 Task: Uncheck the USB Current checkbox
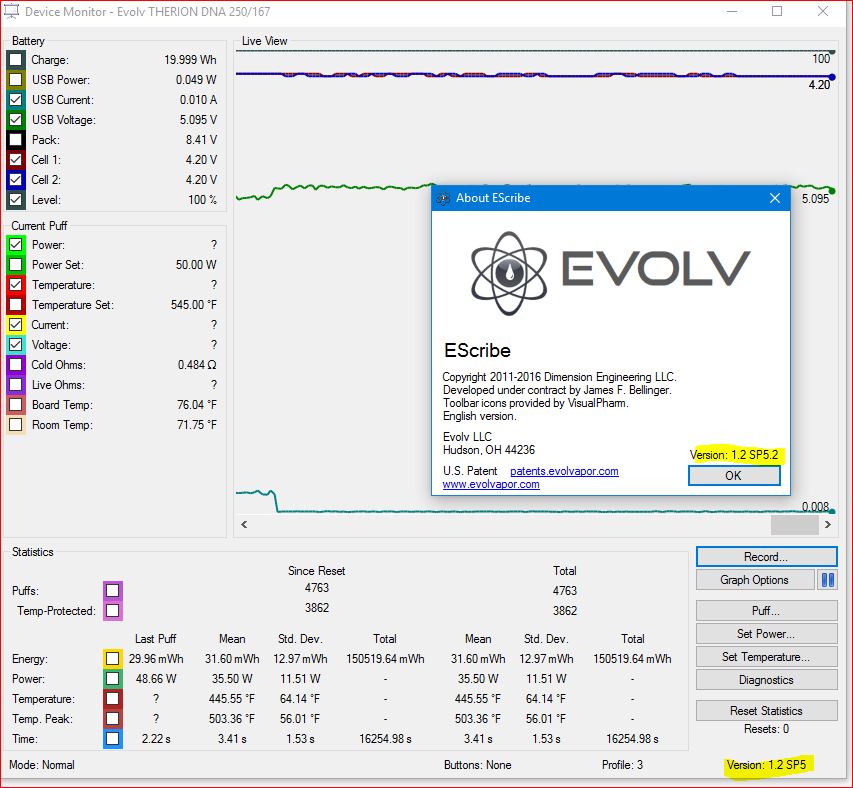click(x=16, y=100)
